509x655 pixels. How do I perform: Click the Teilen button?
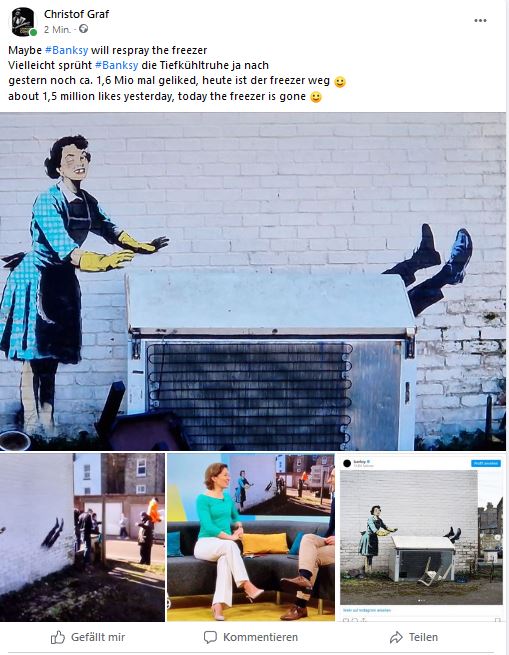click(x=414, y=637)
